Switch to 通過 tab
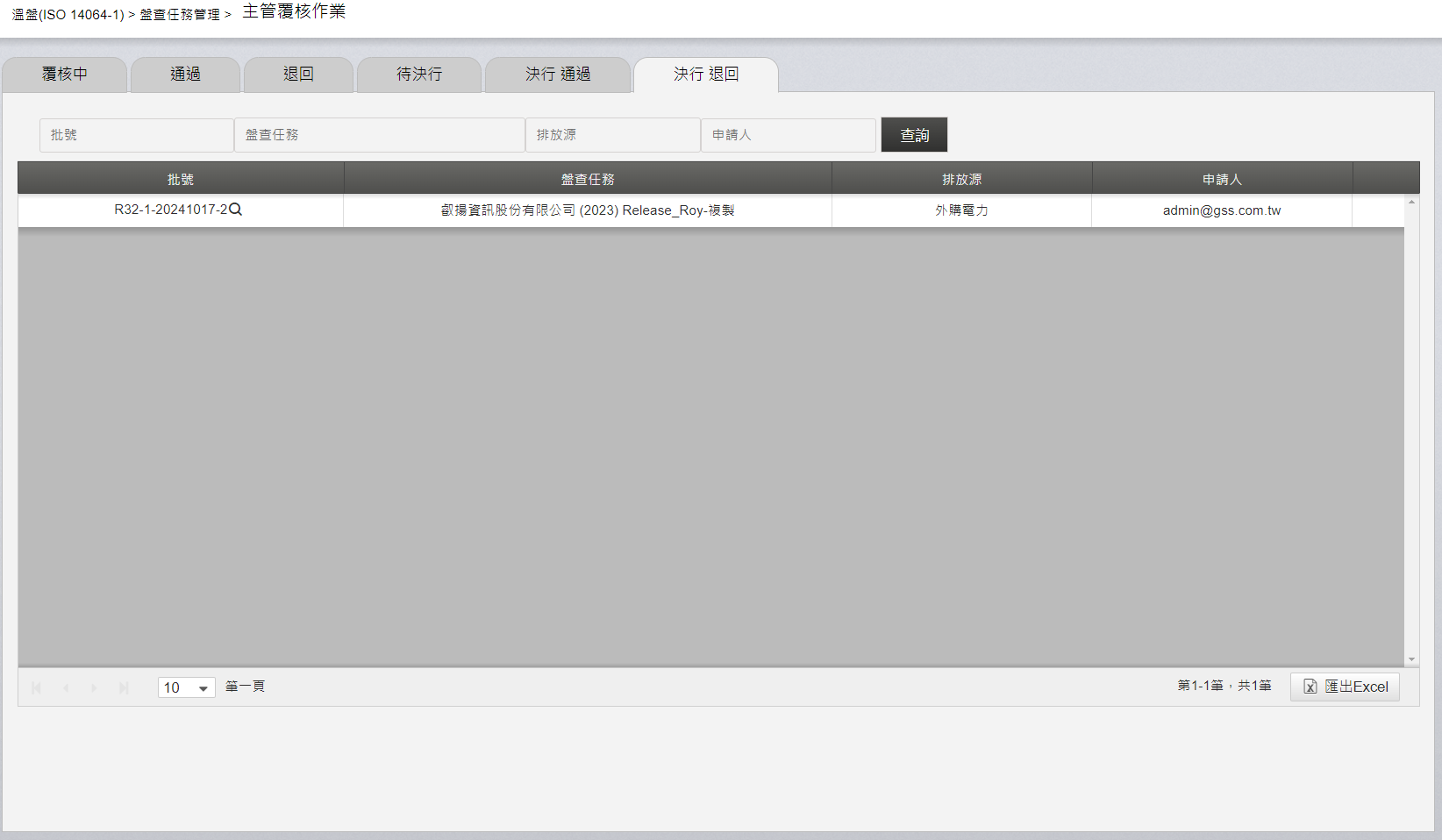The image size is (1442, 840). (185, 75)
